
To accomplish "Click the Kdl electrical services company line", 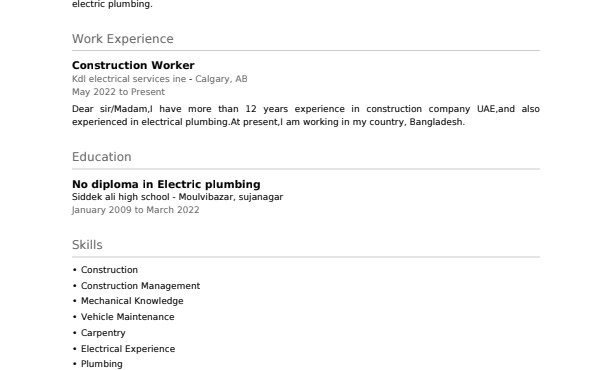I will pos(160,79).
